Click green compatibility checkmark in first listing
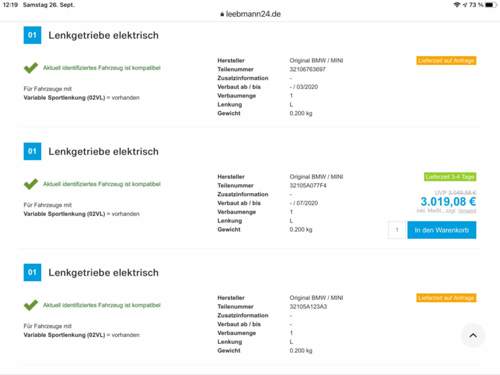 click(31, 68)
